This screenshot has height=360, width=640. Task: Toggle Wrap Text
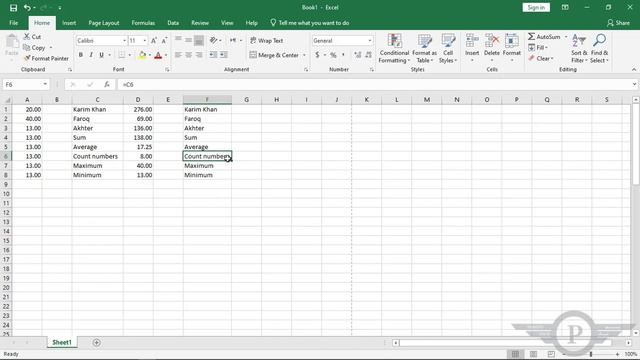[x=267, y=40]
